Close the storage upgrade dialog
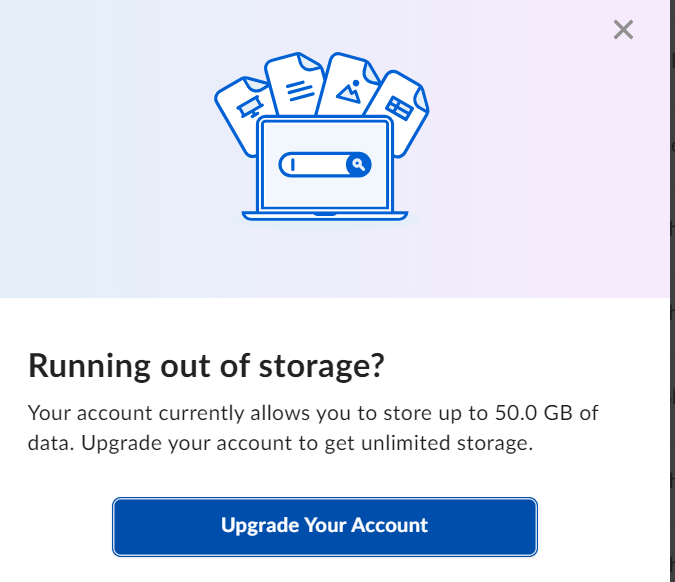 (x=623, y=30)
